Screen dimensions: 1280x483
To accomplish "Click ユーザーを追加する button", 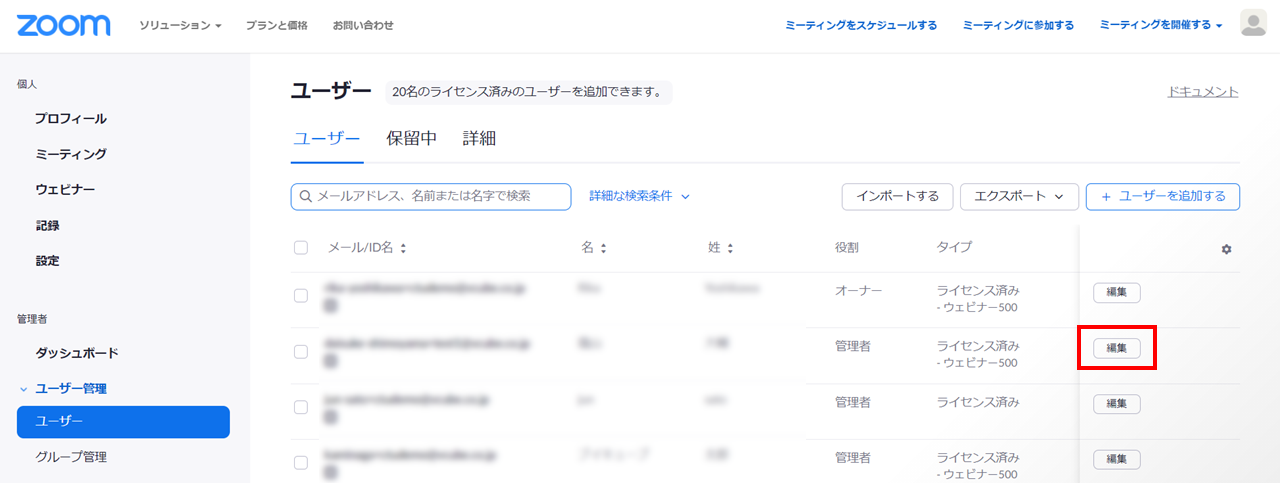I will tap(1163, 197).
